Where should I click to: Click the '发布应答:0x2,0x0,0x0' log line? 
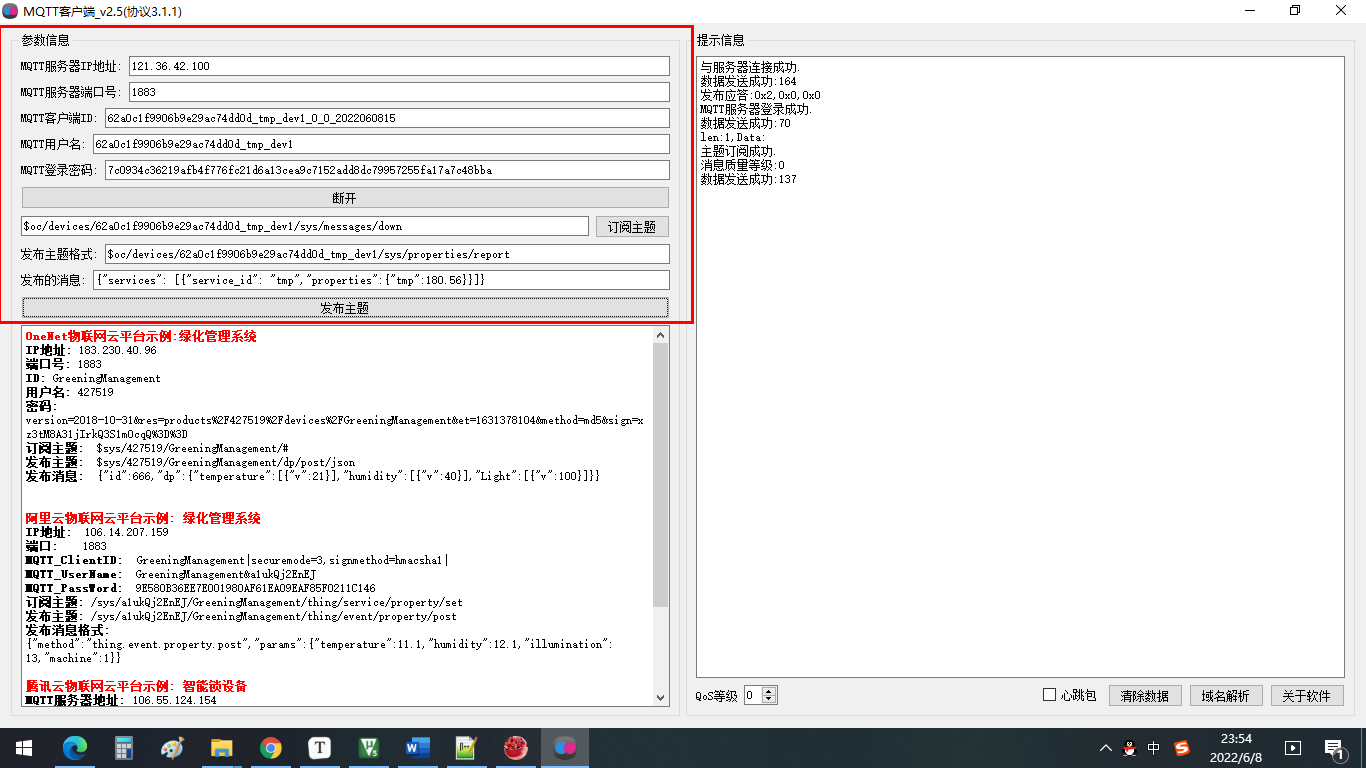[x=761, y=95]
